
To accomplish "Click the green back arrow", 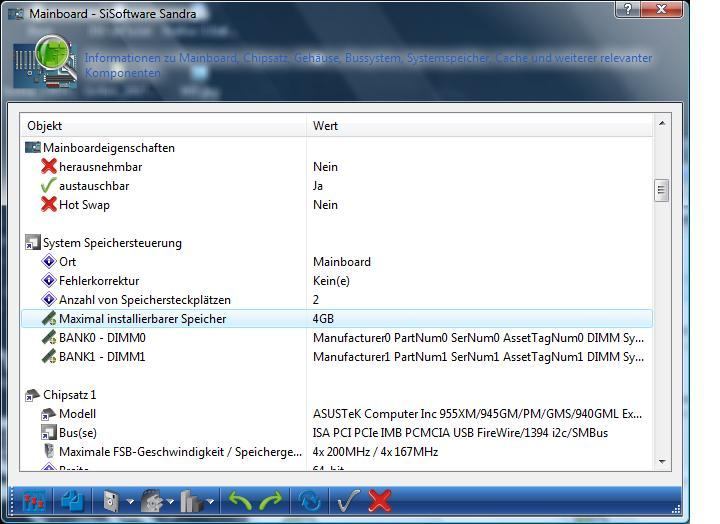I will click(x=240, y=501).
